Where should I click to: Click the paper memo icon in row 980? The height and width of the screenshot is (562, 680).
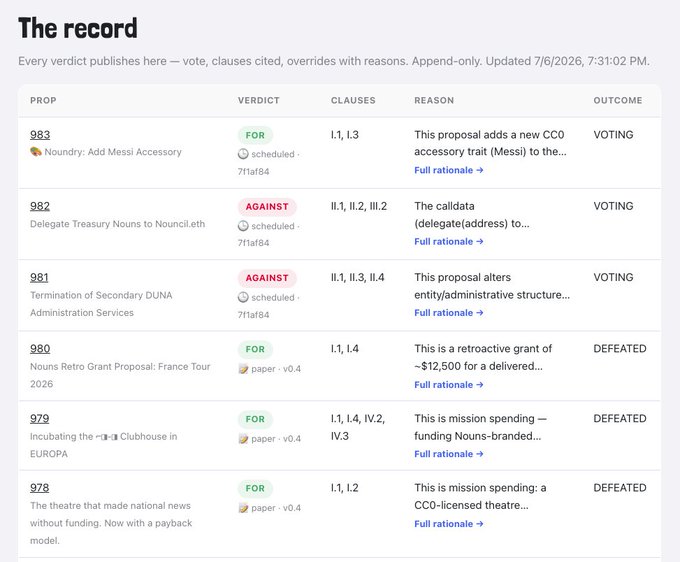coord(243,369)
